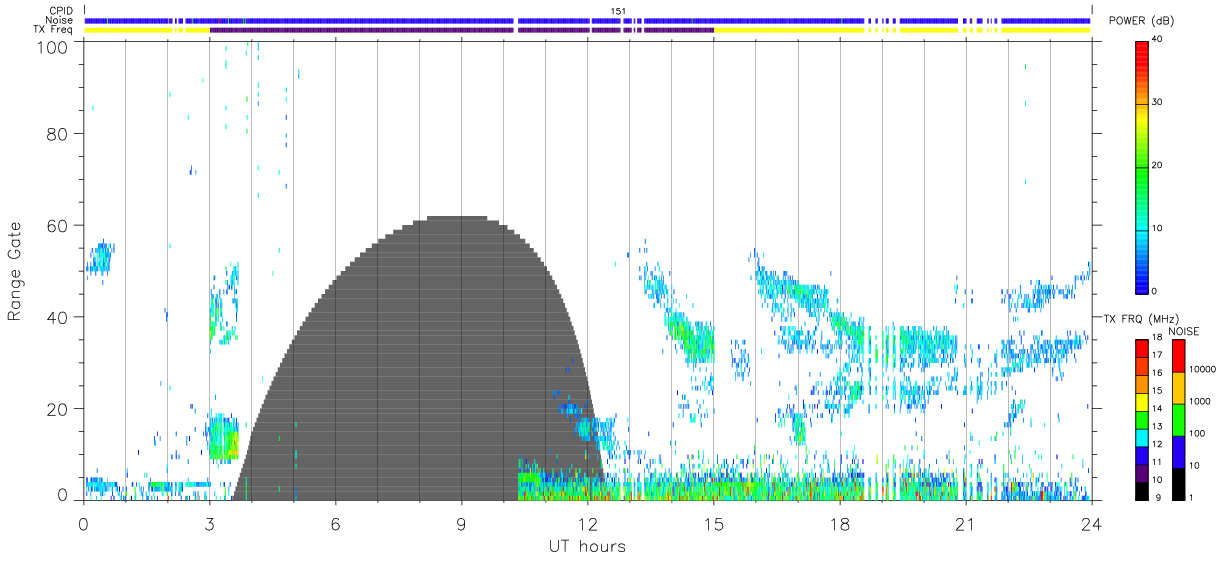Choose the 11 MHz label in TX FRQ legend
Image resolution: width=1228 pixels, height=567 pixels.
pos(1157,462)
